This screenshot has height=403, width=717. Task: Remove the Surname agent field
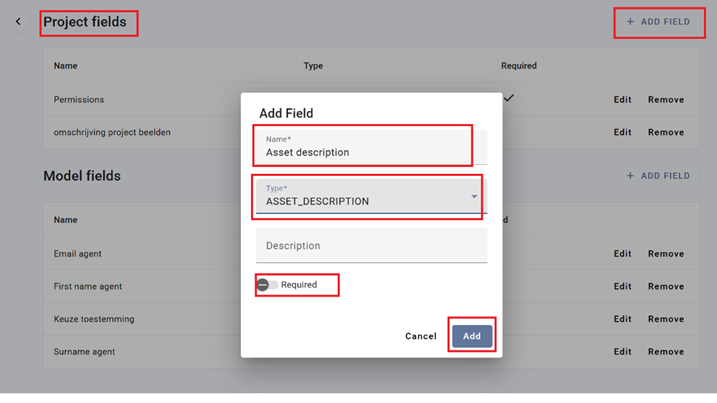pyautogui.click(x=666, y=352)
